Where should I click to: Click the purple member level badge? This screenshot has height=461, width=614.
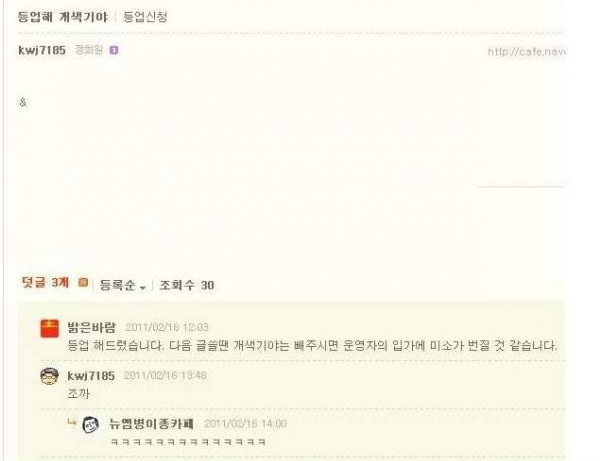point(114,51)
